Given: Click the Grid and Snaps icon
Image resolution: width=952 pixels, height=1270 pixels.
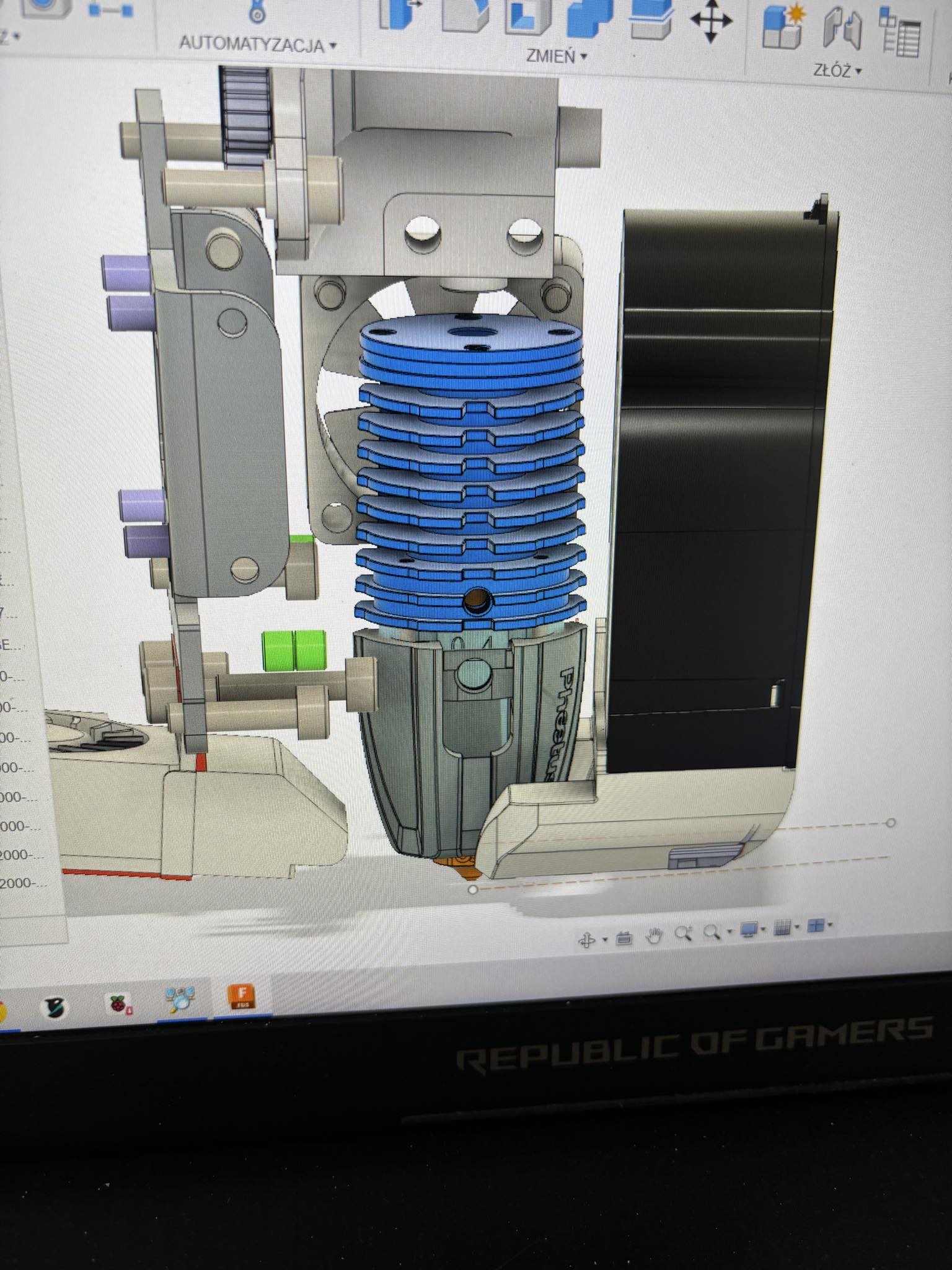Looking at the screenshot, I should 783,927.
